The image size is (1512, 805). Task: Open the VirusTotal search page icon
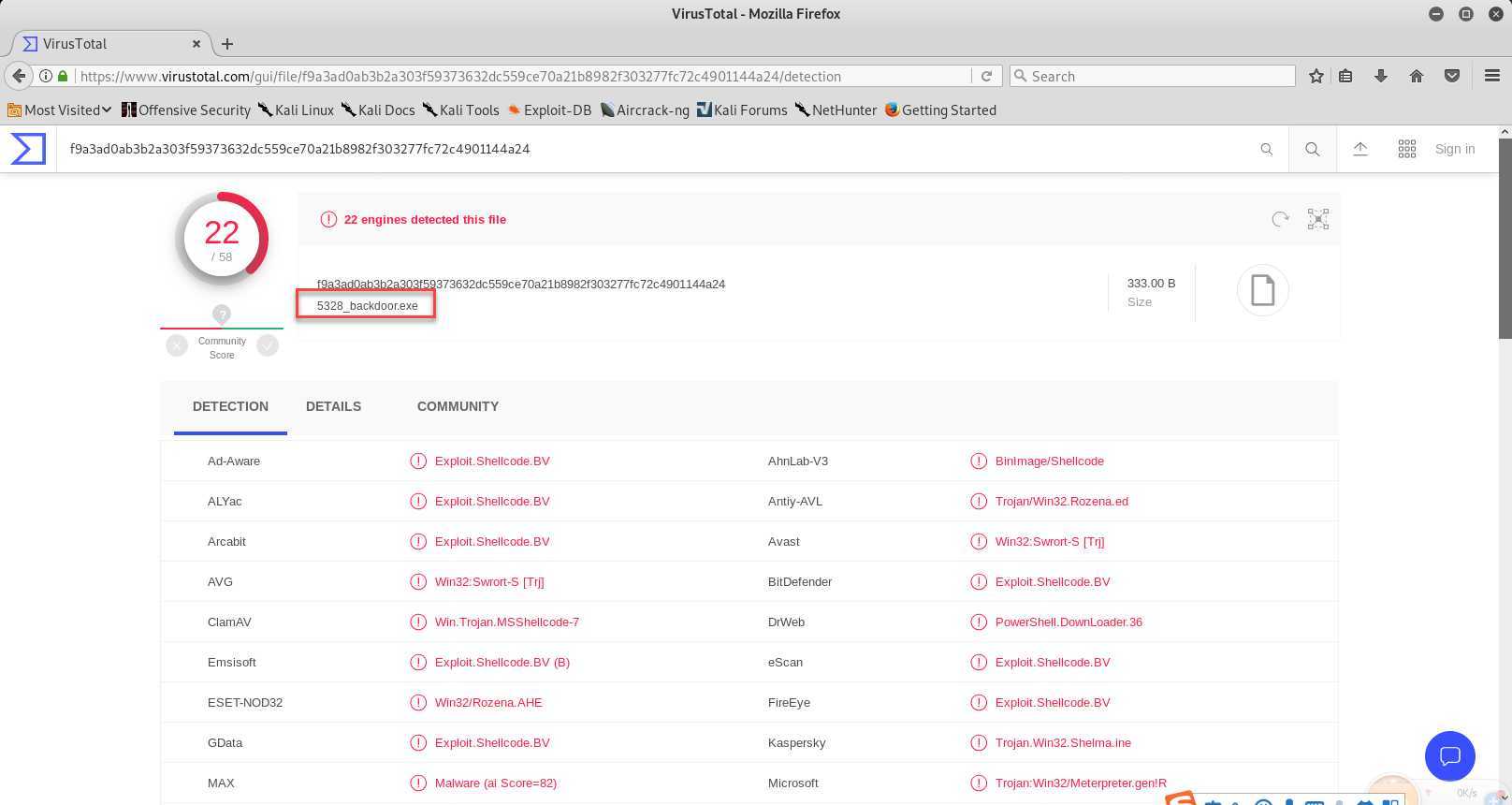[1313, 149]
